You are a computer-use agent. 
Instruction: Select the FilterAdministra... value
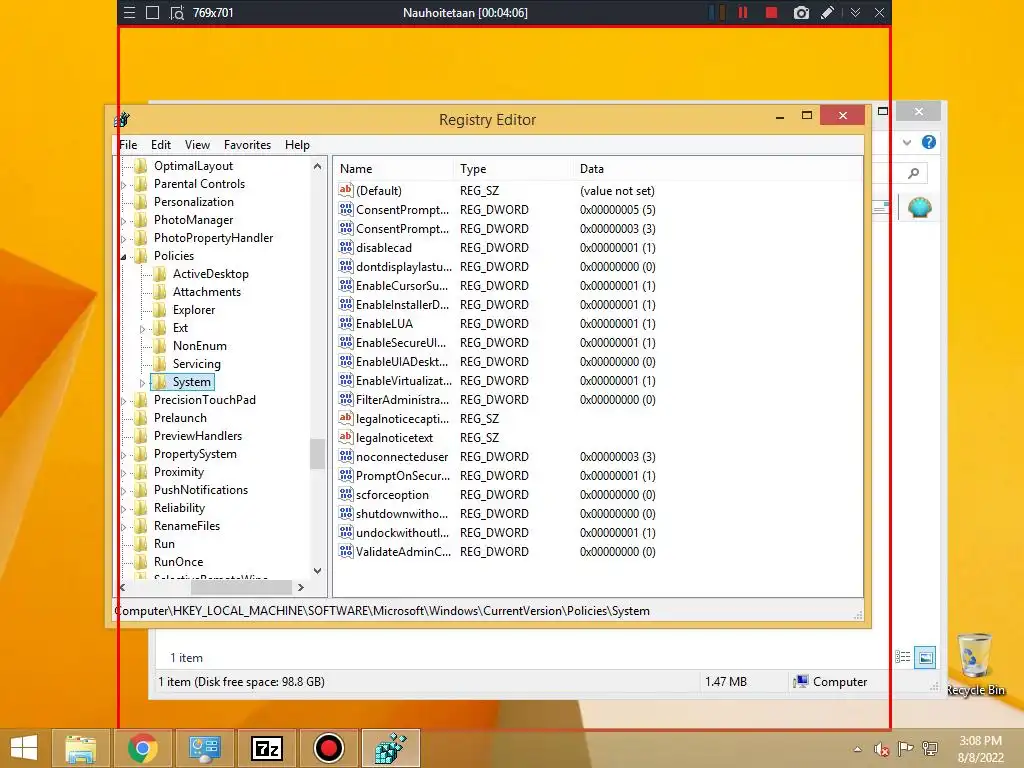pyautogui.click(x=402, y=400)
